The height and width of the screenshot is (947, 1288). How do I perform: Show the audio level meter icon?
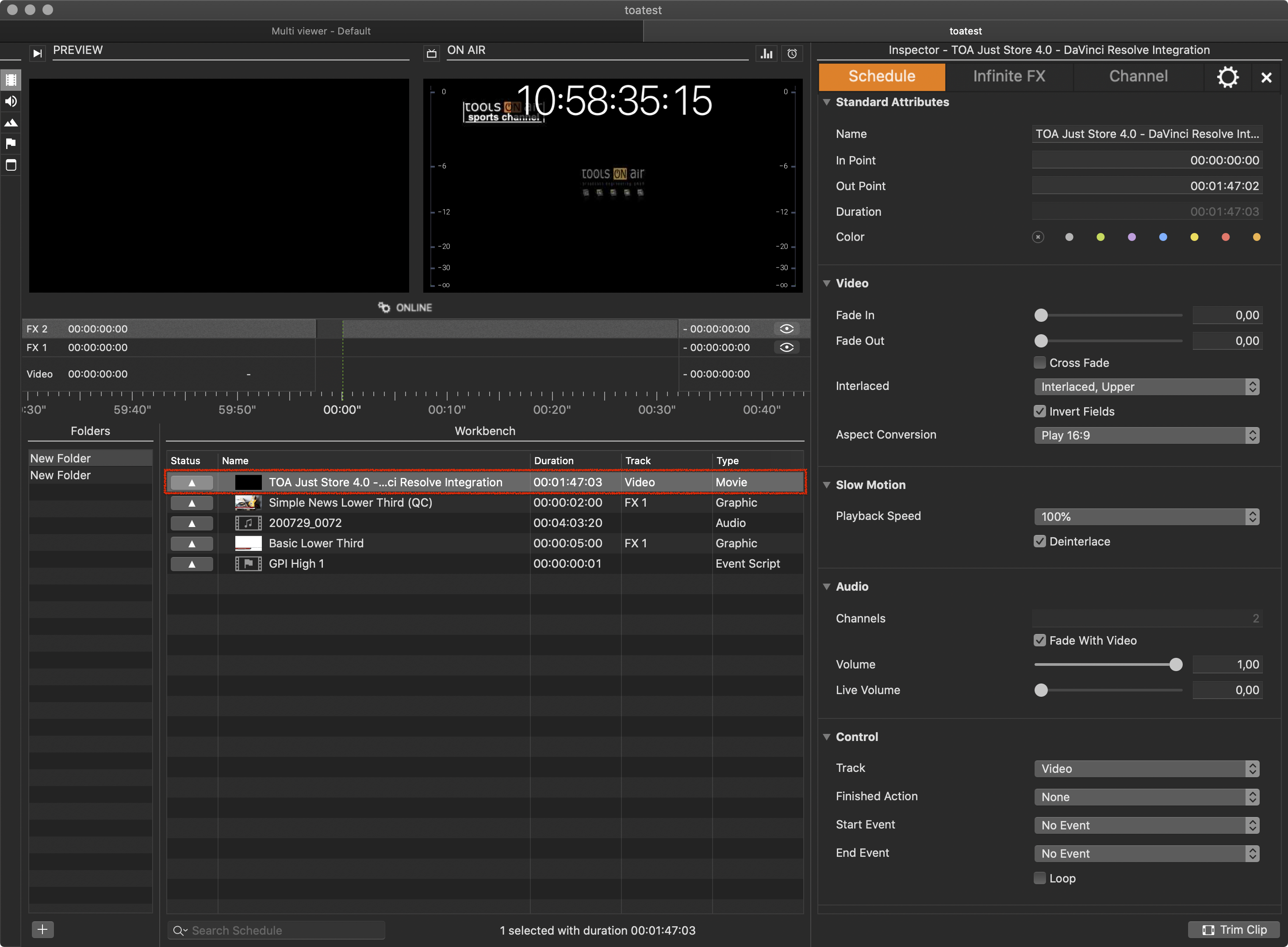point(767,53)
